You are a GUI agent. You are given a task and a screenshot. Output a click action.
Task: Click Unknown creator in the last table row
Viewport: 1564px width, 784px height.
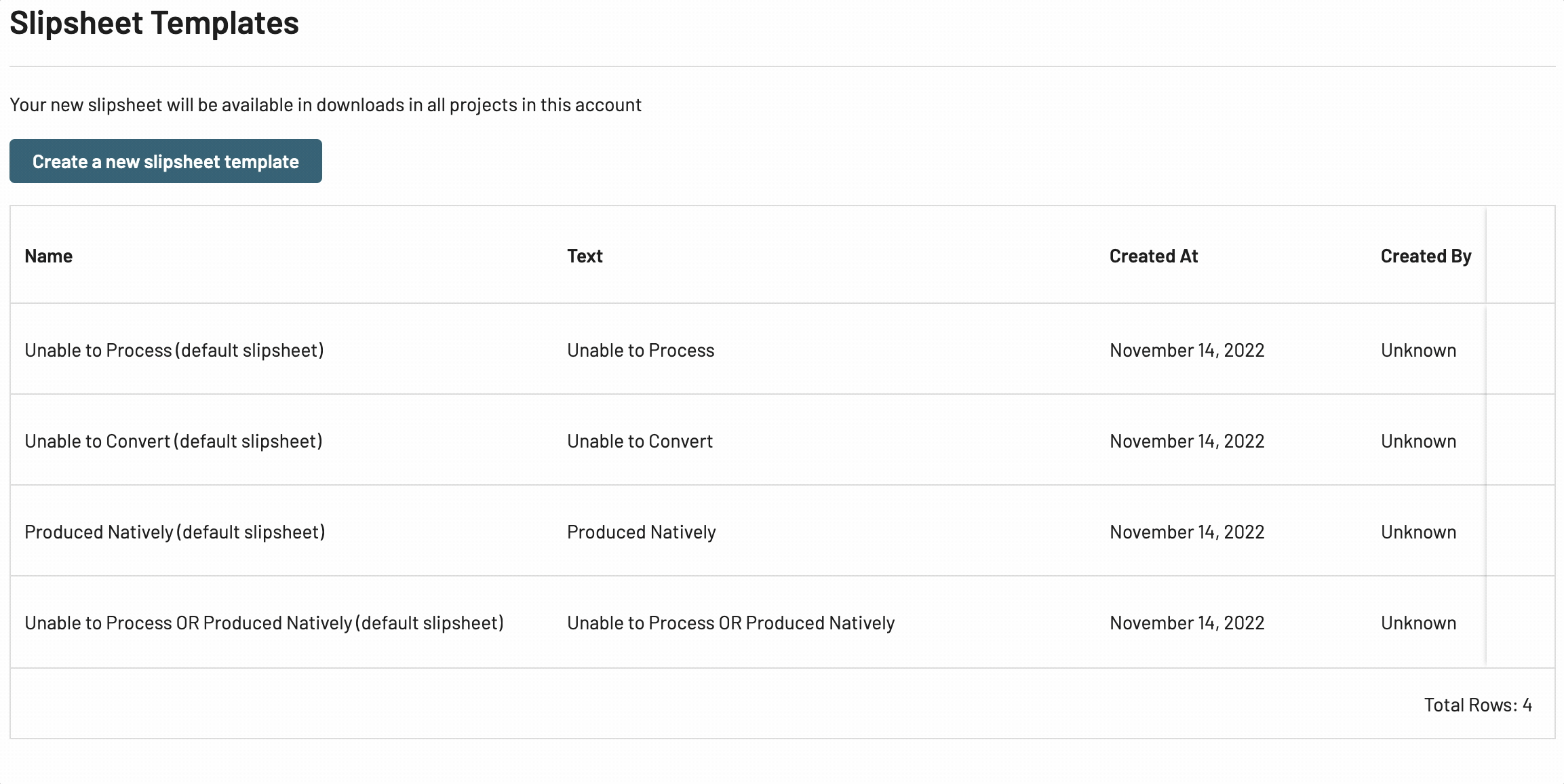pyautogui.click(x=1419, y=623)
